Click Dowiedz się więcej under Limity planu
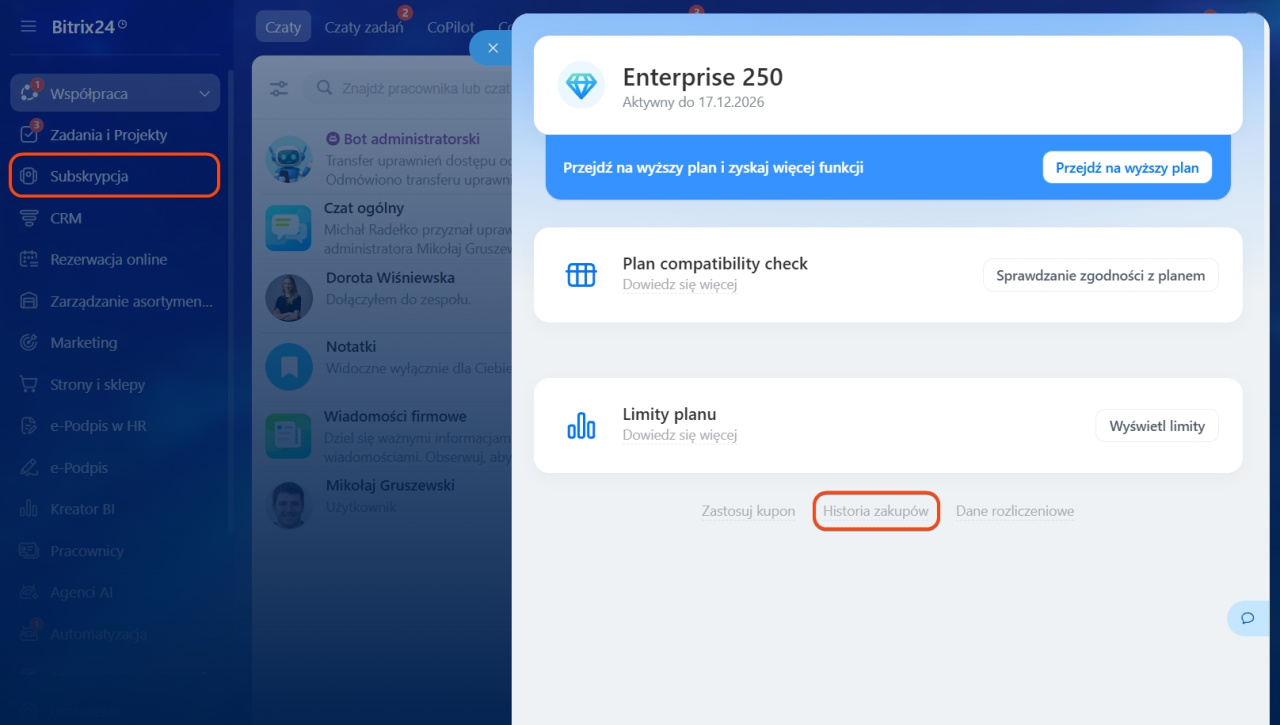This screenshot has width=1280, height=725. (680, 436)
